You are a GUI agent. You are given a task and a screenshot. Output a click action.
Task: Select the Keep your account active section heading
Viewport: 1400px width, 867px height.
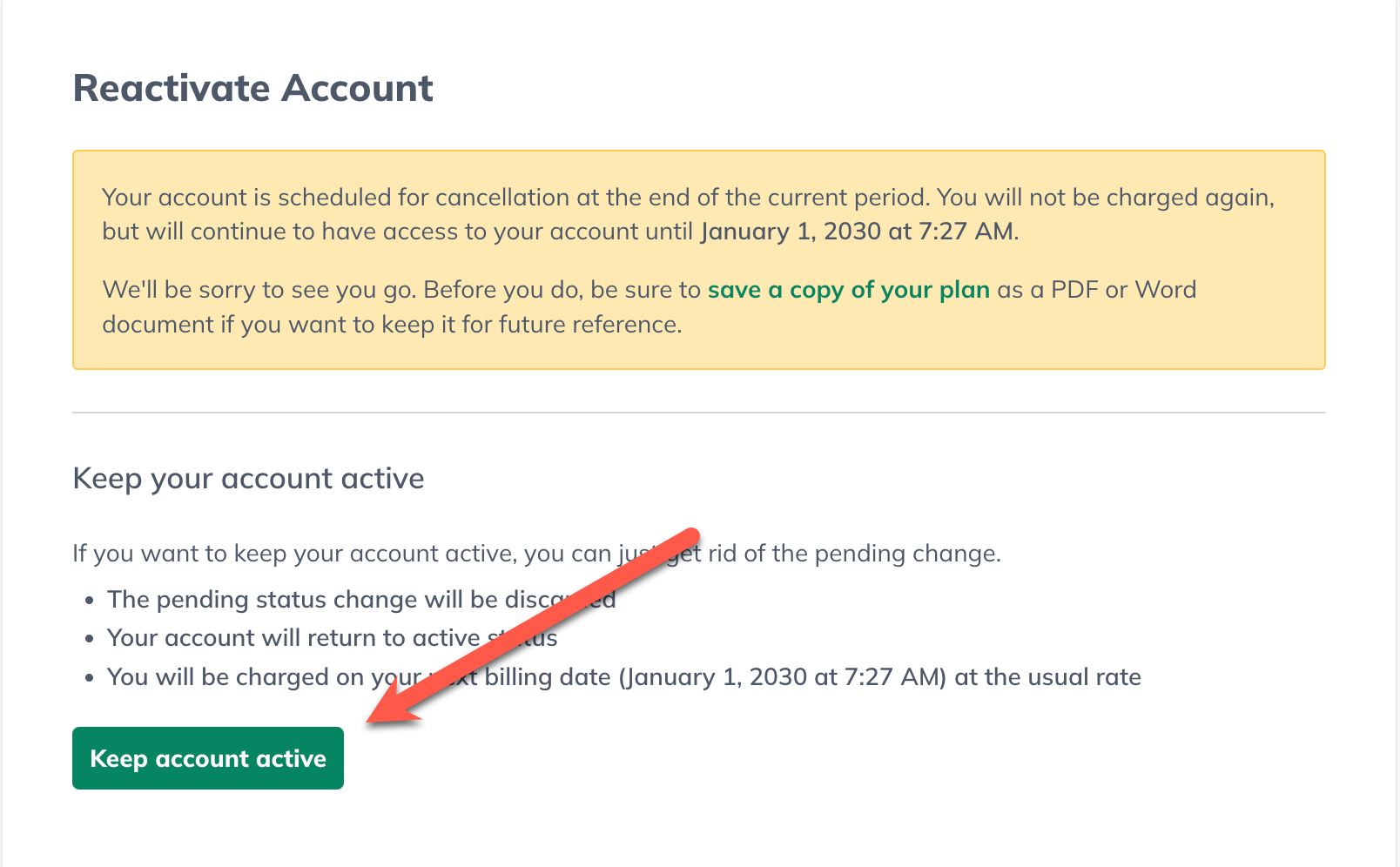pyautogui.click(x=248, y=478)
